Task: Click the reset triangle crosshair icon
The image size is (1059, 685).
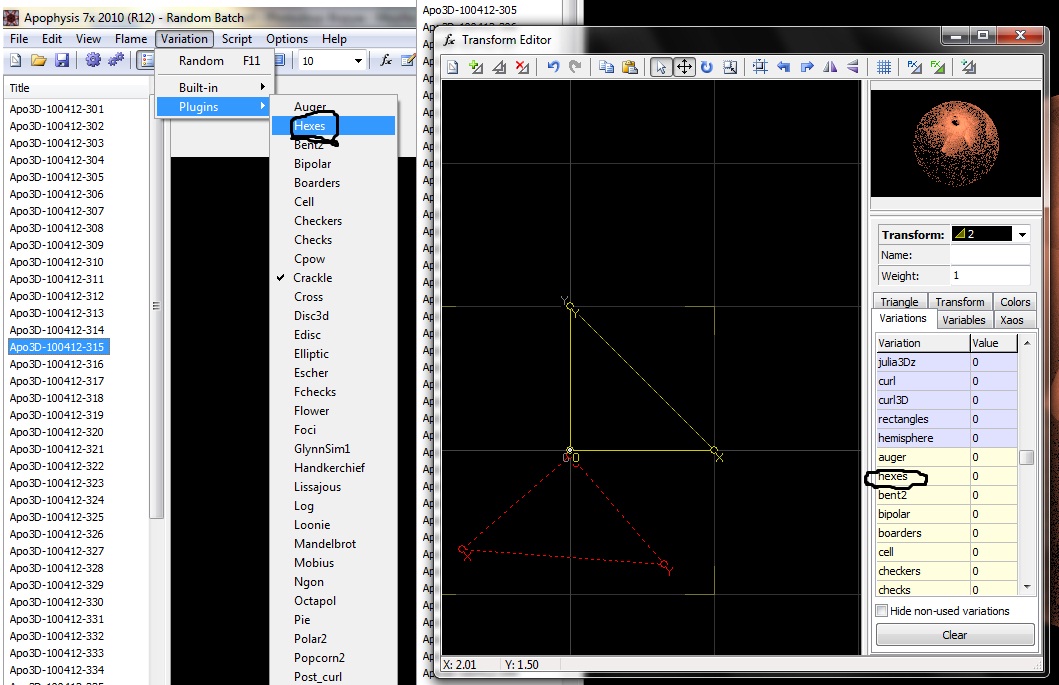Action: pos(760,67)
